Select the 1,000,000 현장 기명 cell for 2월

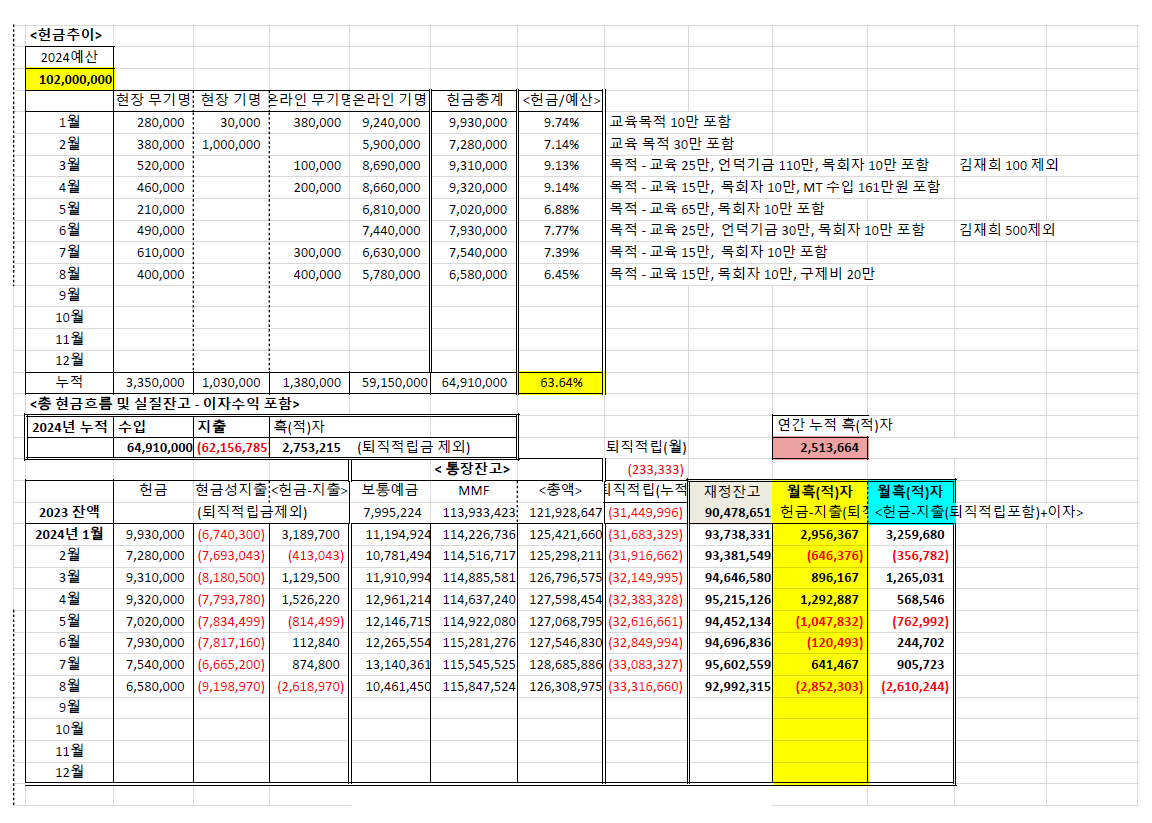click(x=231, y=144)
